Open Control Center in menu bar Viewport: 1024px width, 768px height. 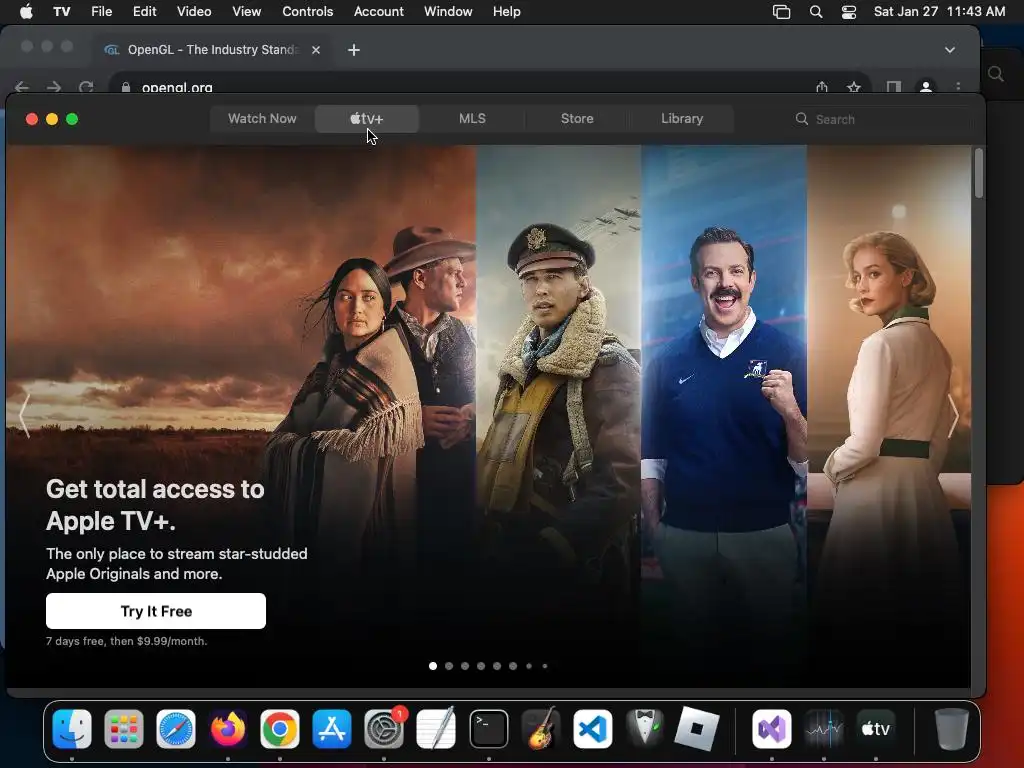tap(848, 12)
